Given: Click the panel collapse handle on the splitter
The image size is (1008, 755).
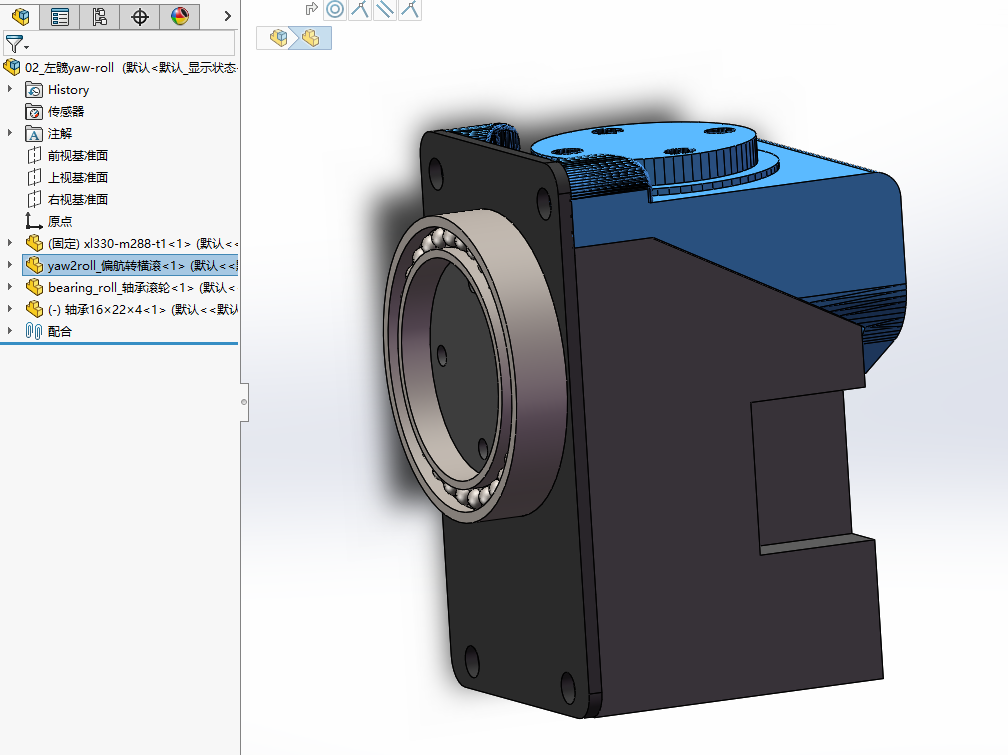Looking at the screenshot, I should point(244,402).
